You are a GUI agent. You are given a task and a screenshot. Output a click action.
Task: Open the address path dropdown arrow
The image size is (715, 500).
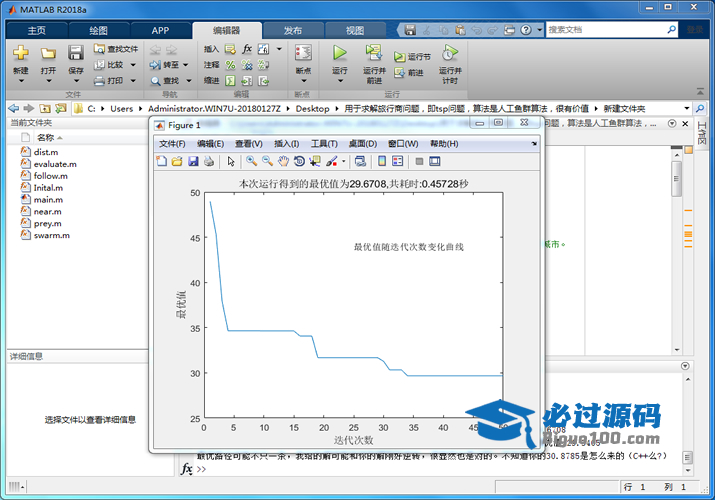coord(687,108)
